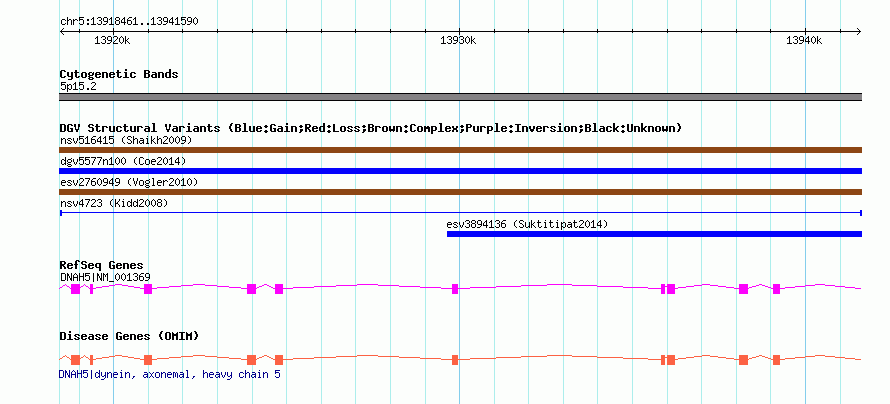Image resolution: width=890 pixels, height=404 pixels.
Task: Click the brown esv2760949 variant bar
Action: [x=460, y=192]
